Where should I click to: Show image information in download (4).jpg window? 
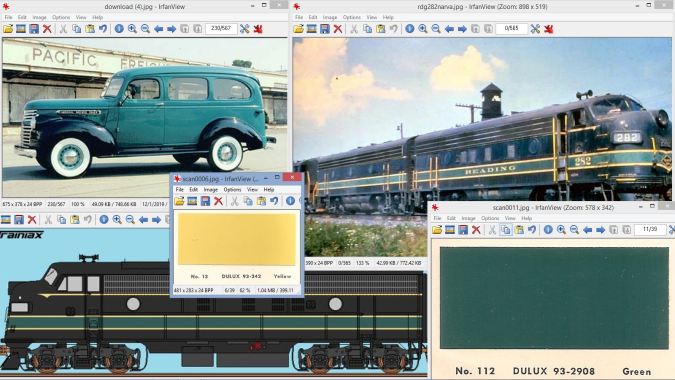click(x=119, y=29)
